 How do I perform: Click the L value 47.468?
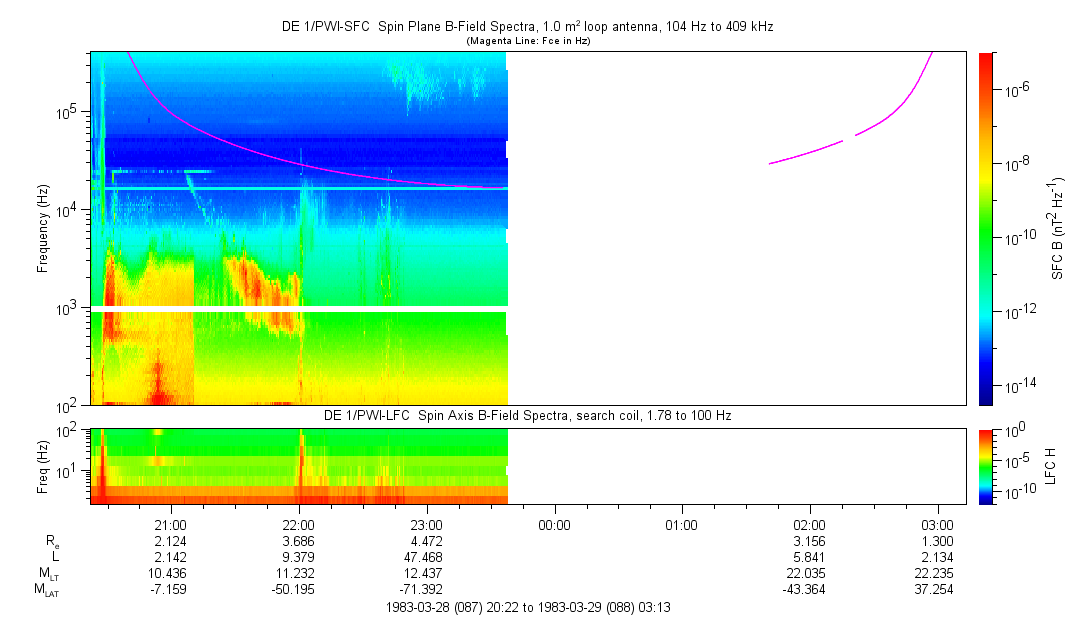[427, 557]
